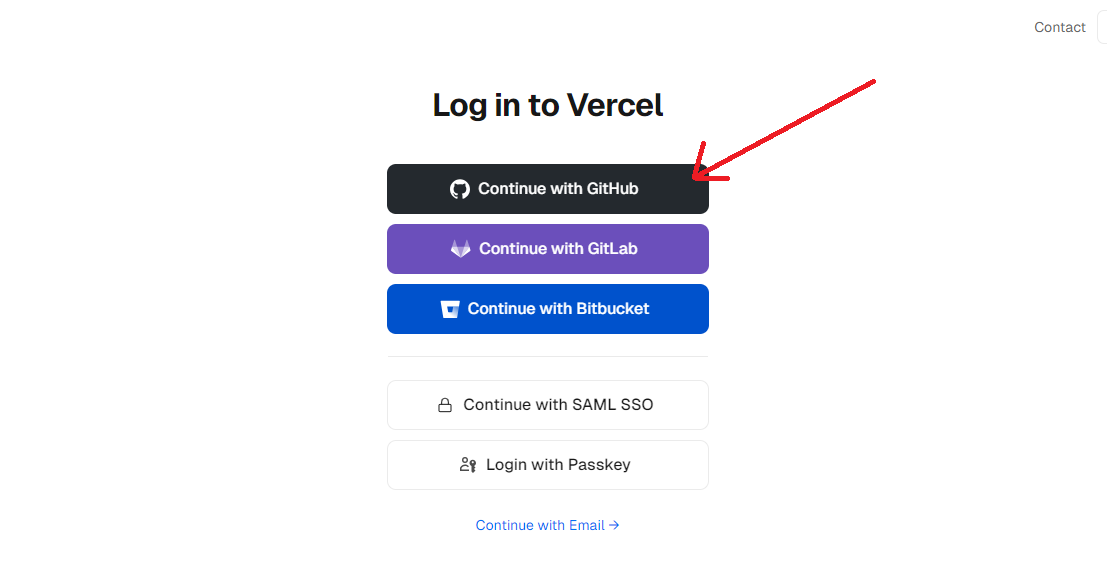This screenshot has height=561, width=1107.
Task: Click the middle of the red arrow's shaft
Action: point(787,128)
